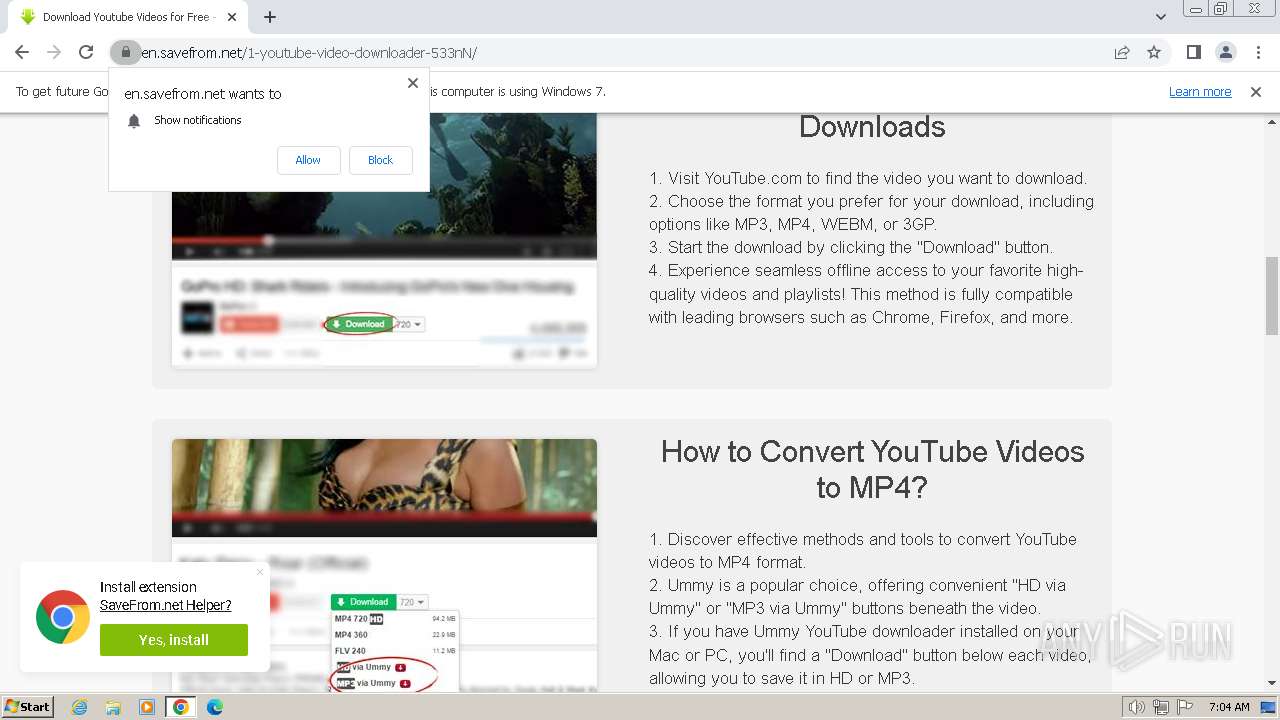Click the Chrome taskbar icon
The image size is (1280, 720).
(181, 707)
